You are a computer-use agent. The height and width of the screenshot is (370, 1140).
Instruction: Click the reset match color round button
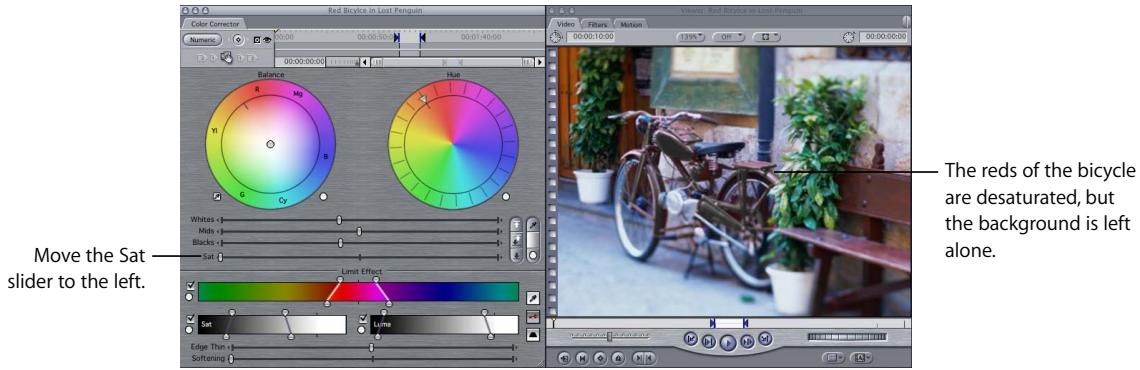point(534,256)
